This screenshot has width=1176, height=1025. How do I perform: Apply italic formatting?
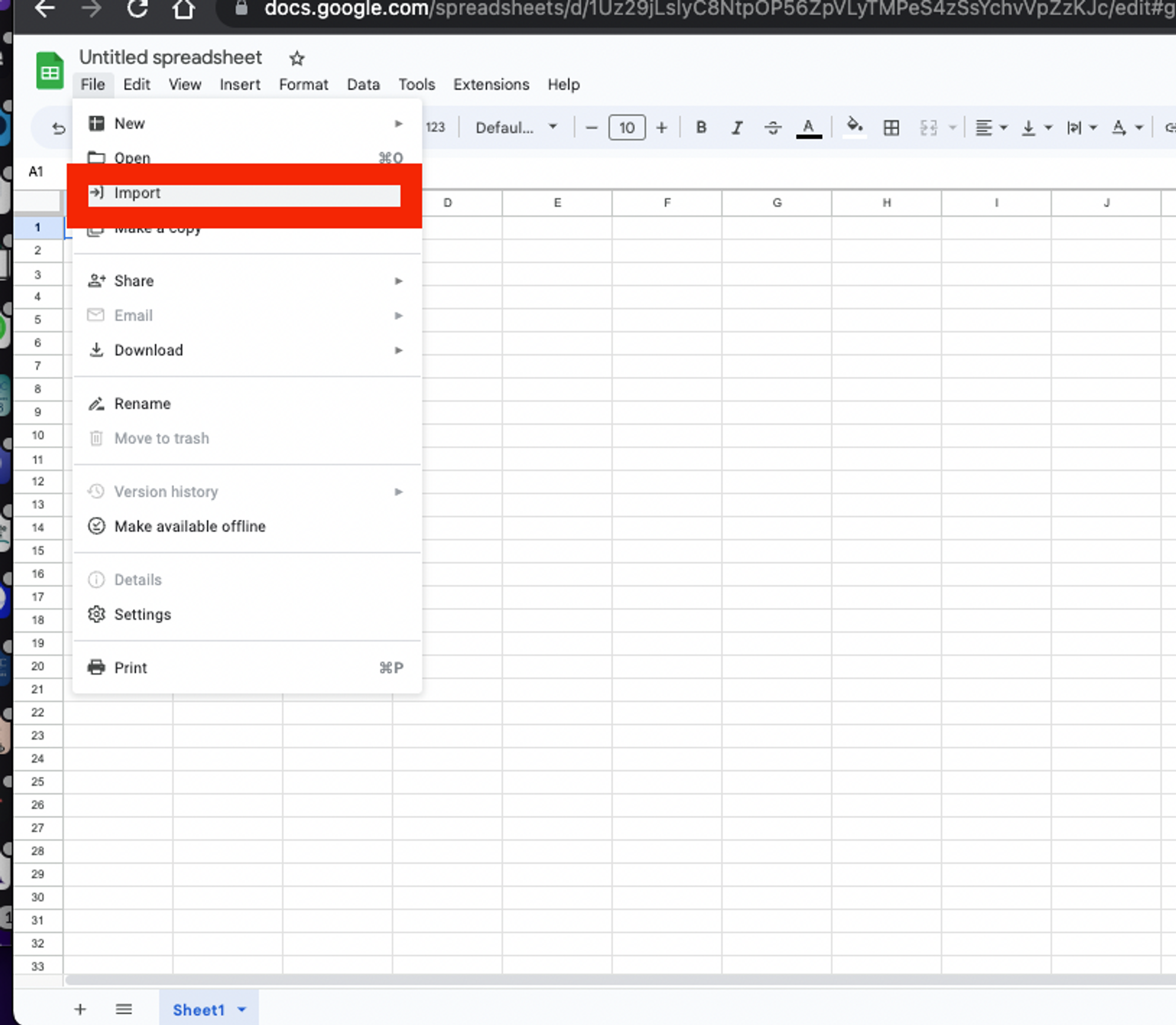736,128
